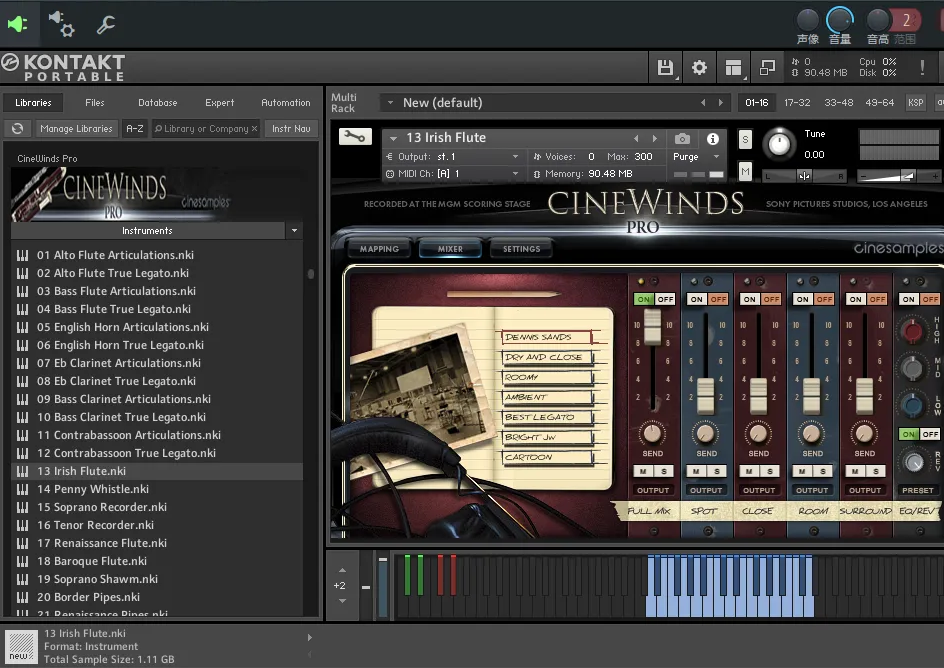Go to previous multi with left arrow
Viewport: 944px width, 668px height.
pyautogui.click(x=703, y=103)
